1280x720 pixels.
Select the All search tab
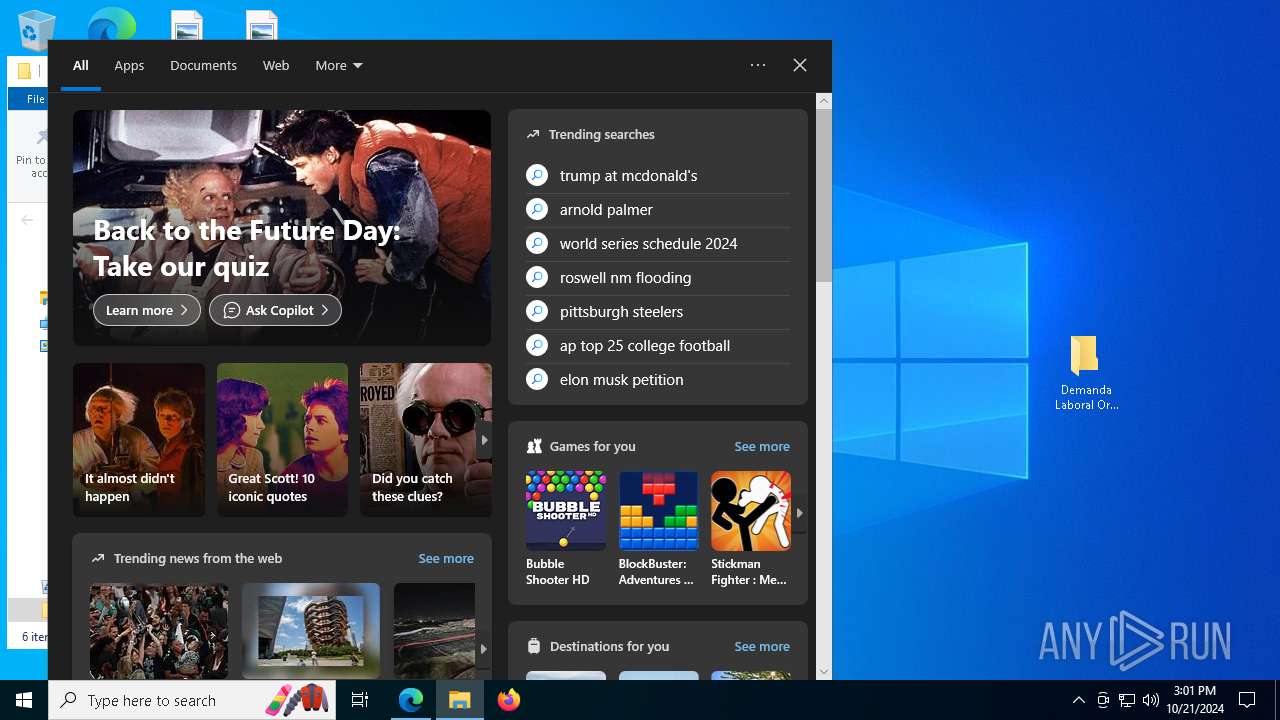pyautogui.click(x=81, y=65)
